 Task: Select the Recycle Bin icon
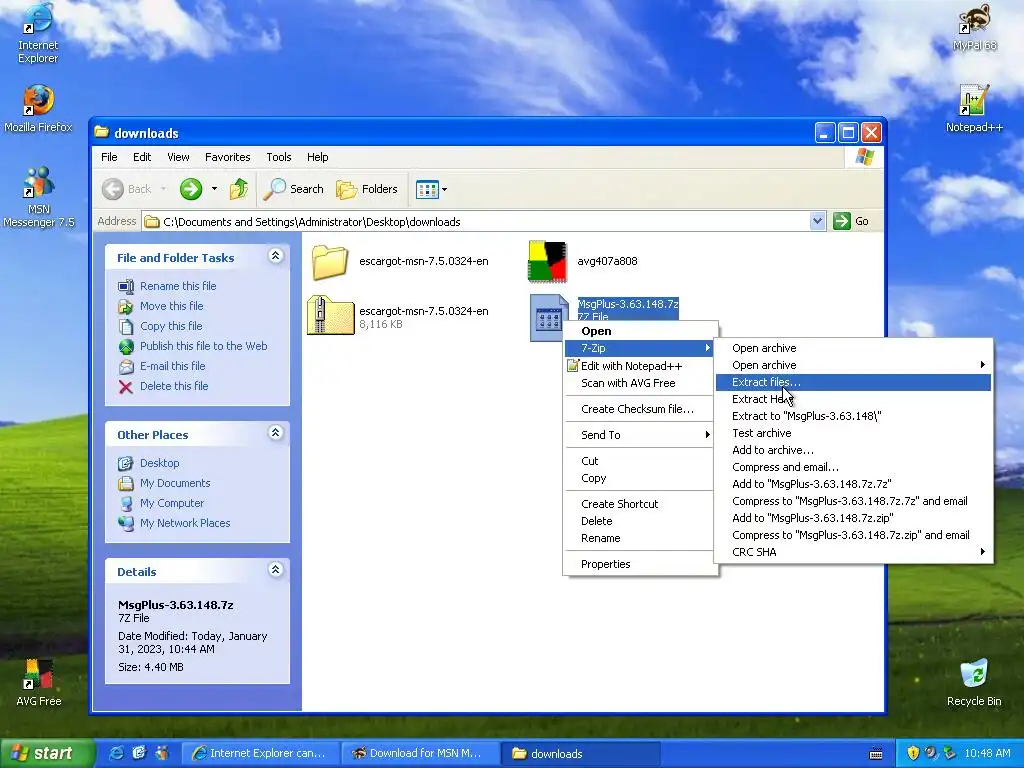974,682
